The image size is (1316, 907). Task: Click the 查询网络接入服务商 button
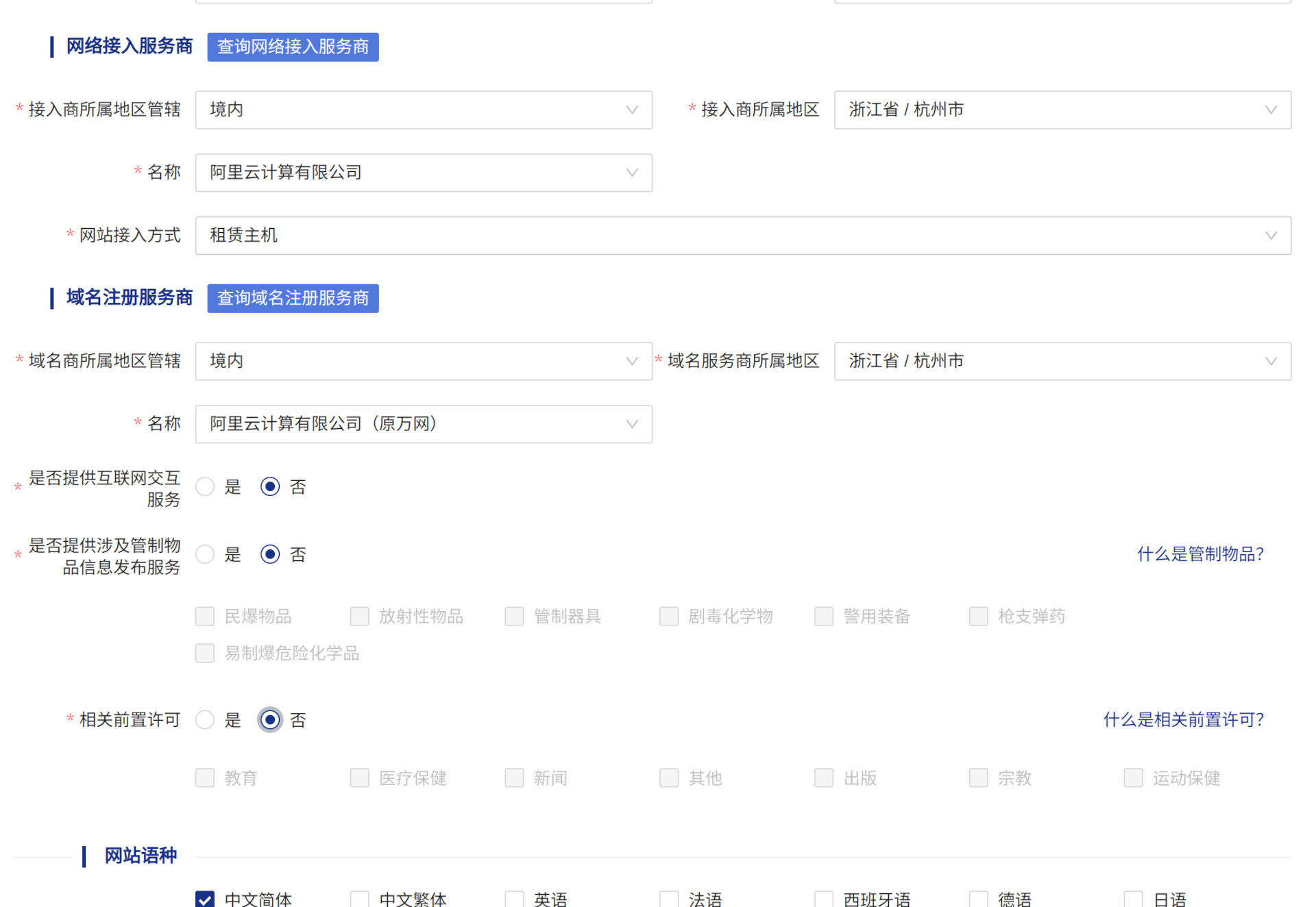[x=293, y=47]
